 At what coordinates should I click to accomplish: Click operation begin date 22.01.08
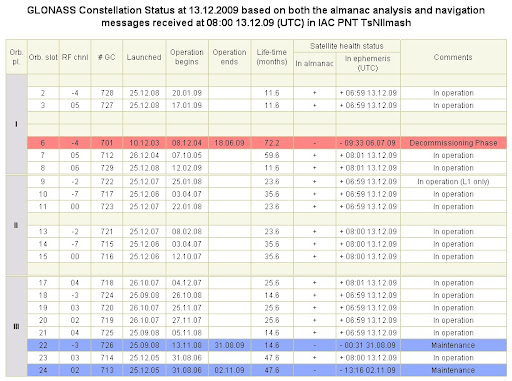pyautogui.click(x=187, y=207)
